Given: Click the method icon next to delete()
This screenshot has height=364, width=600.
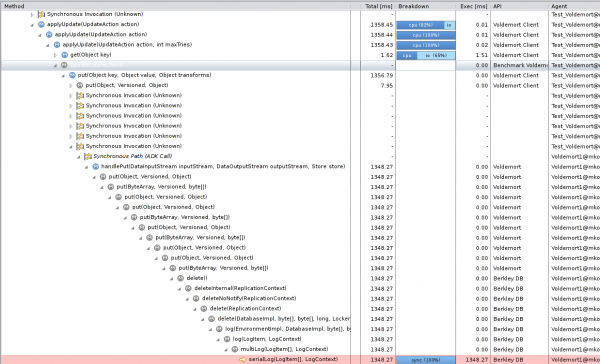Looking at the screenshot, I should (x=181, y=278).
